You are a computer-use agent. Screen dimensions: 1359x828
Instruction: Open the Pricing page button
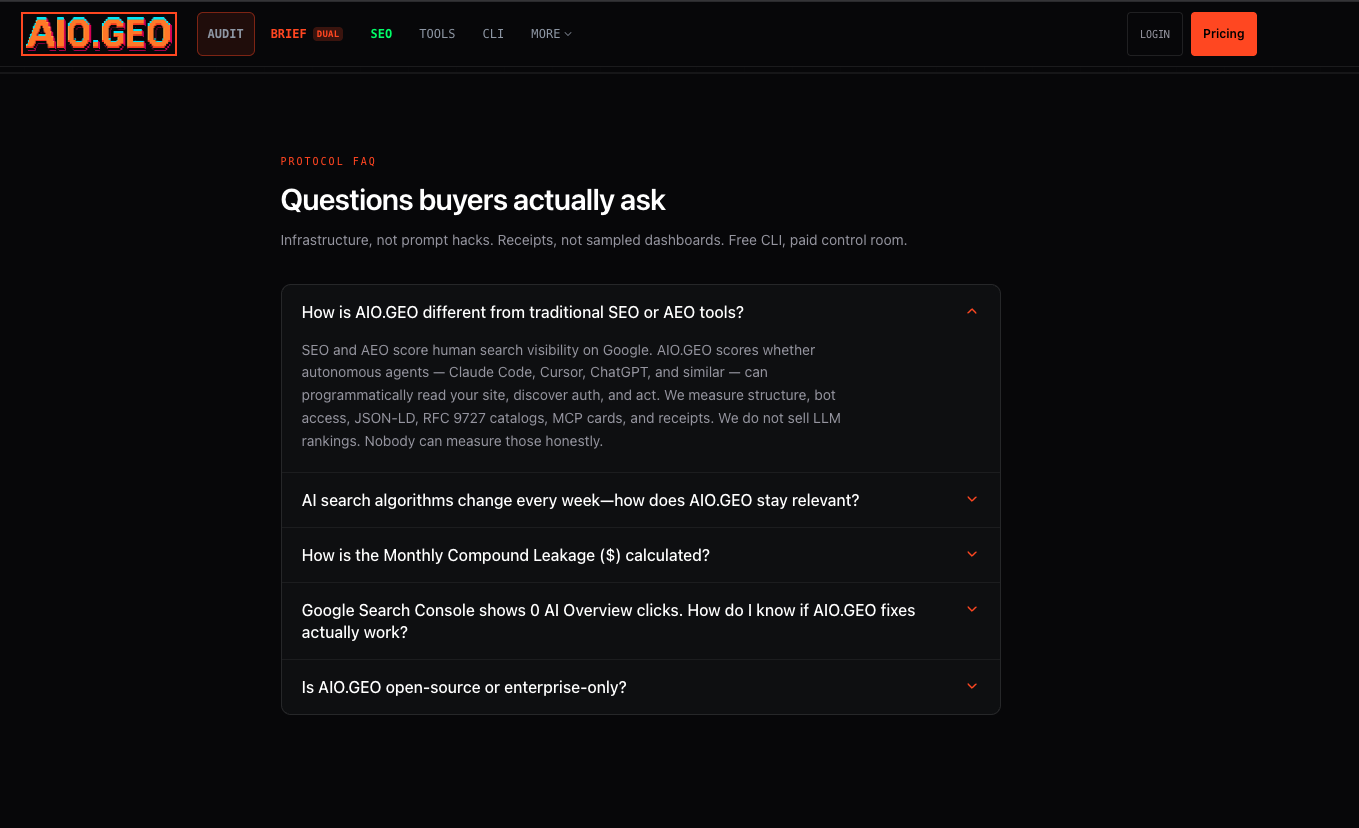click(x=1224, y=34)
